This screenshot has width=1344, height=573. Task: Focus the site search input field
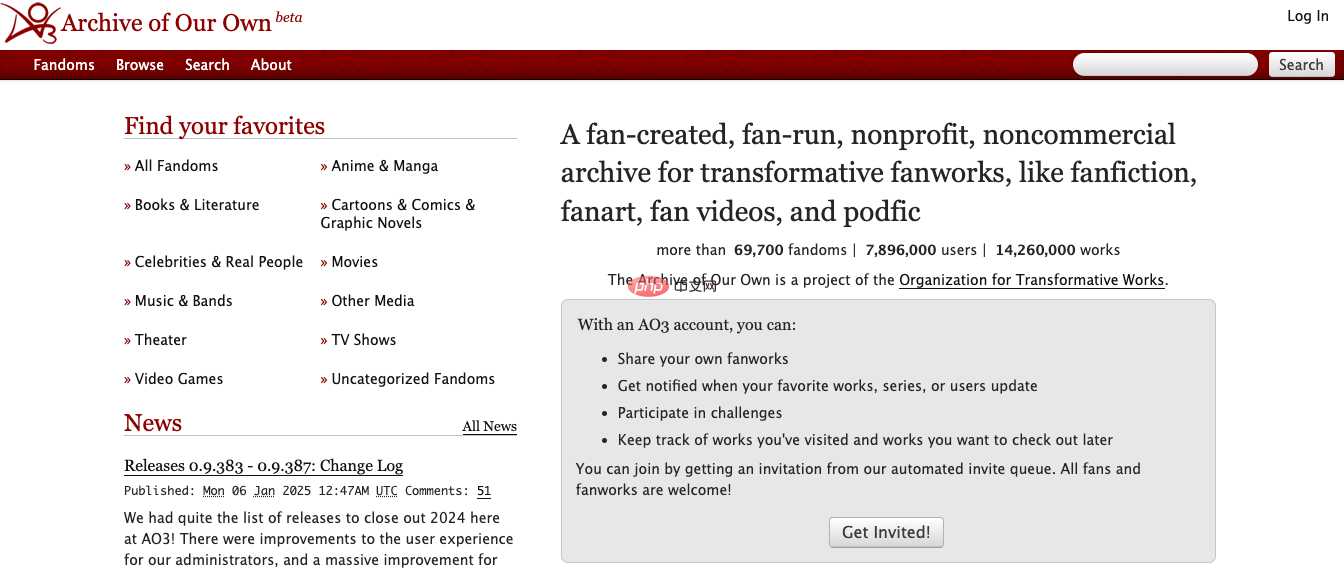[1165, 65]
